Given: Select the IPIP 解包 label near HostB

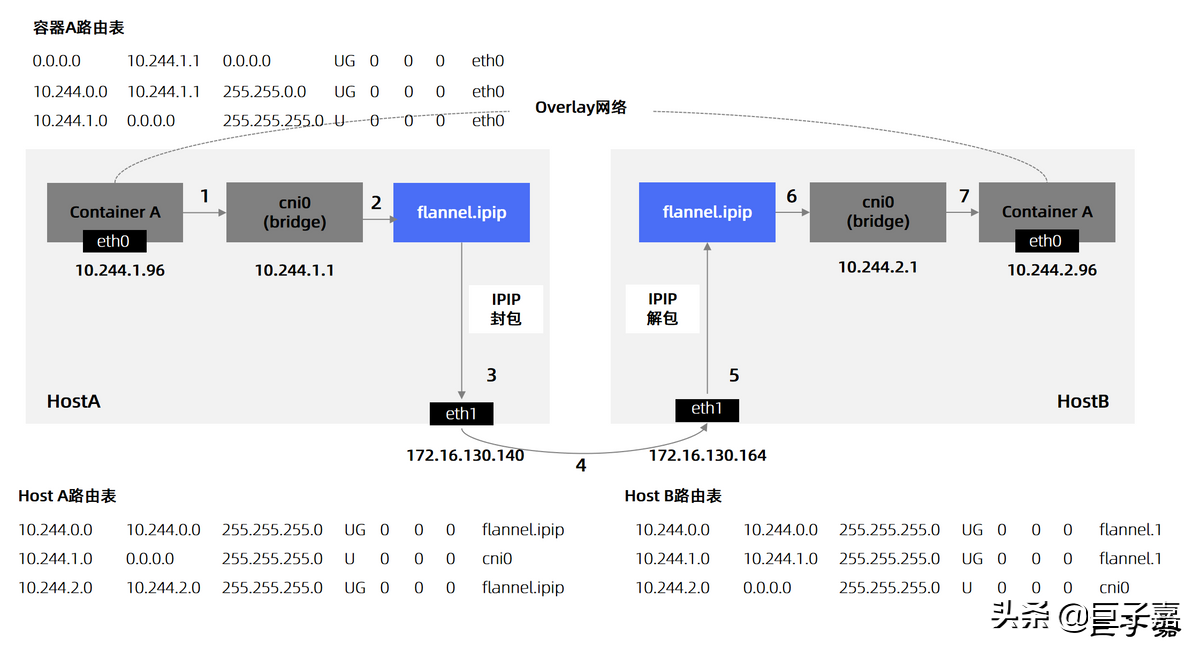Looking at the screenshot, I should pyautogui.click(x=662, y=309).
